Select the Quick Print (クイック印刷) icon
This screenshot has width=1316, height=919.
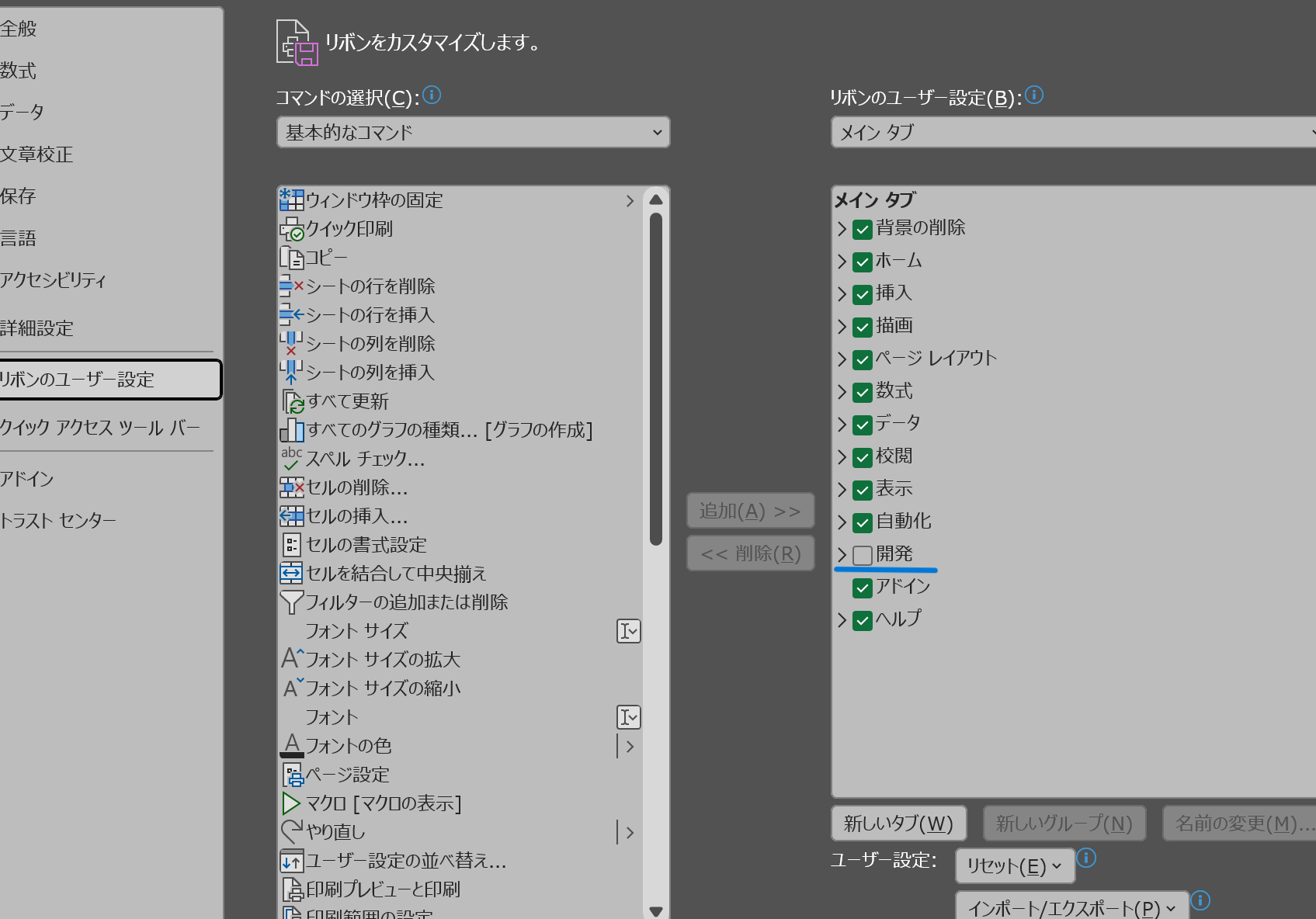click(291, 229)
